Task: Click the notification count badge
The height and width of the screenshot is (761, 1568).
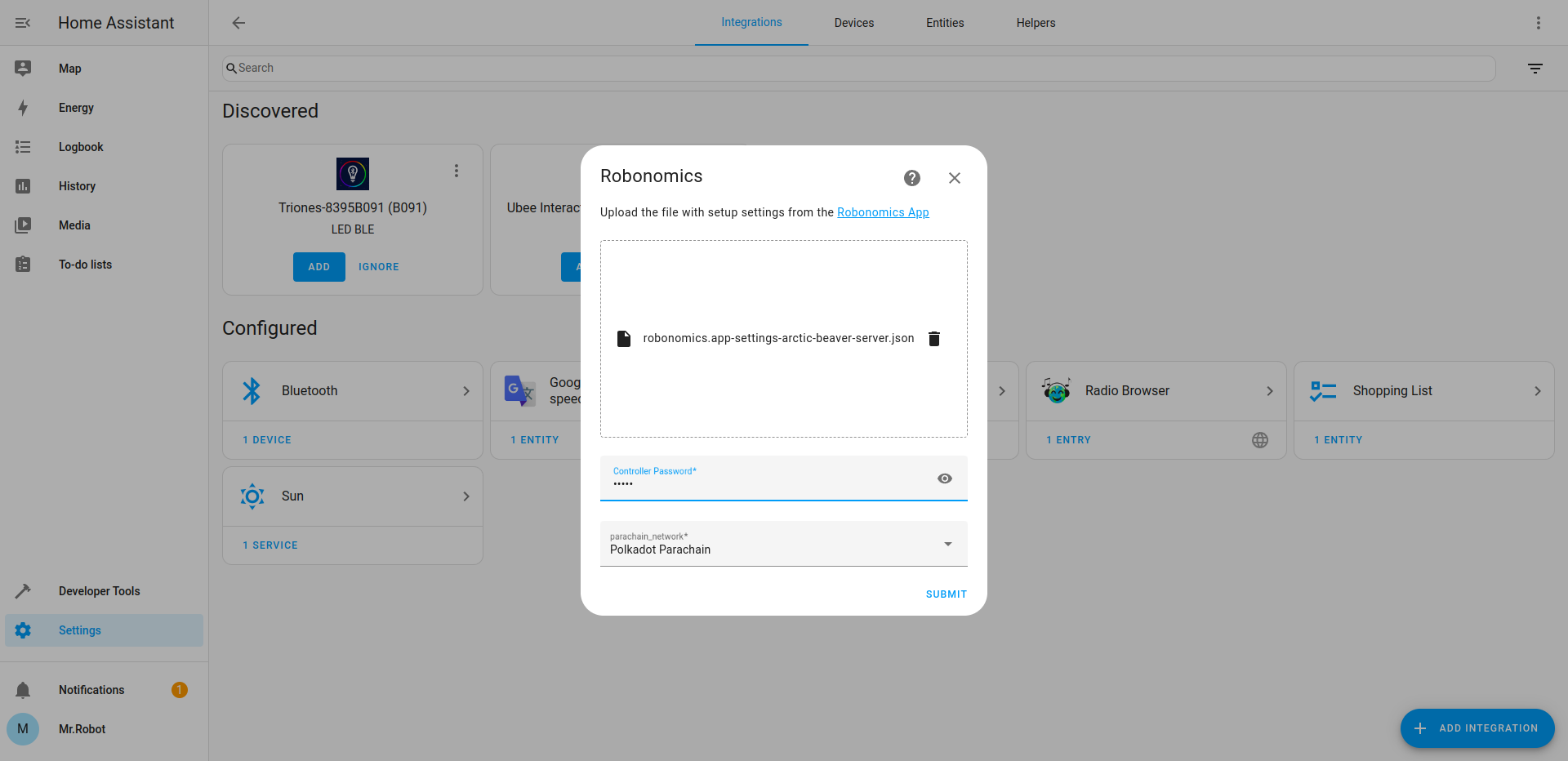Action: pyautogui.click(x=180, y=690)
